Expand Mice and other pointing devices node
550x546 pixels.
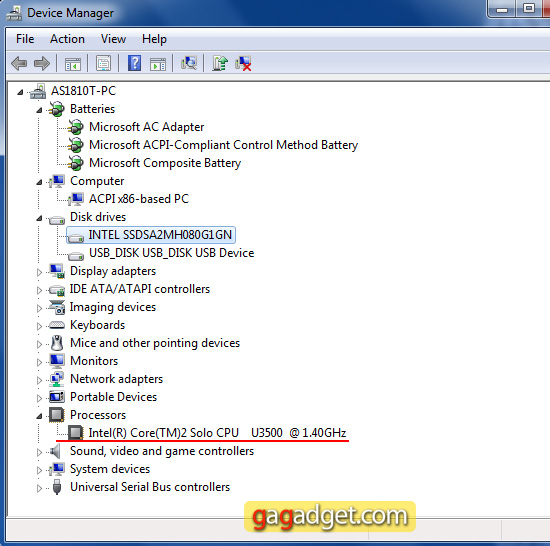click(x=39, y=344)
